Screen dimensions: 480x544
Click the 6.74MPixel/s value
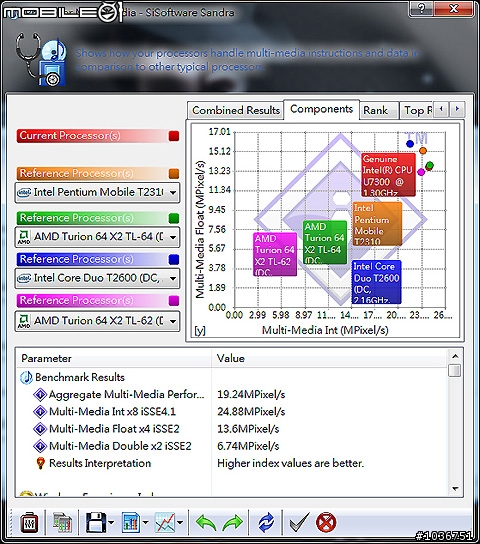248,446
